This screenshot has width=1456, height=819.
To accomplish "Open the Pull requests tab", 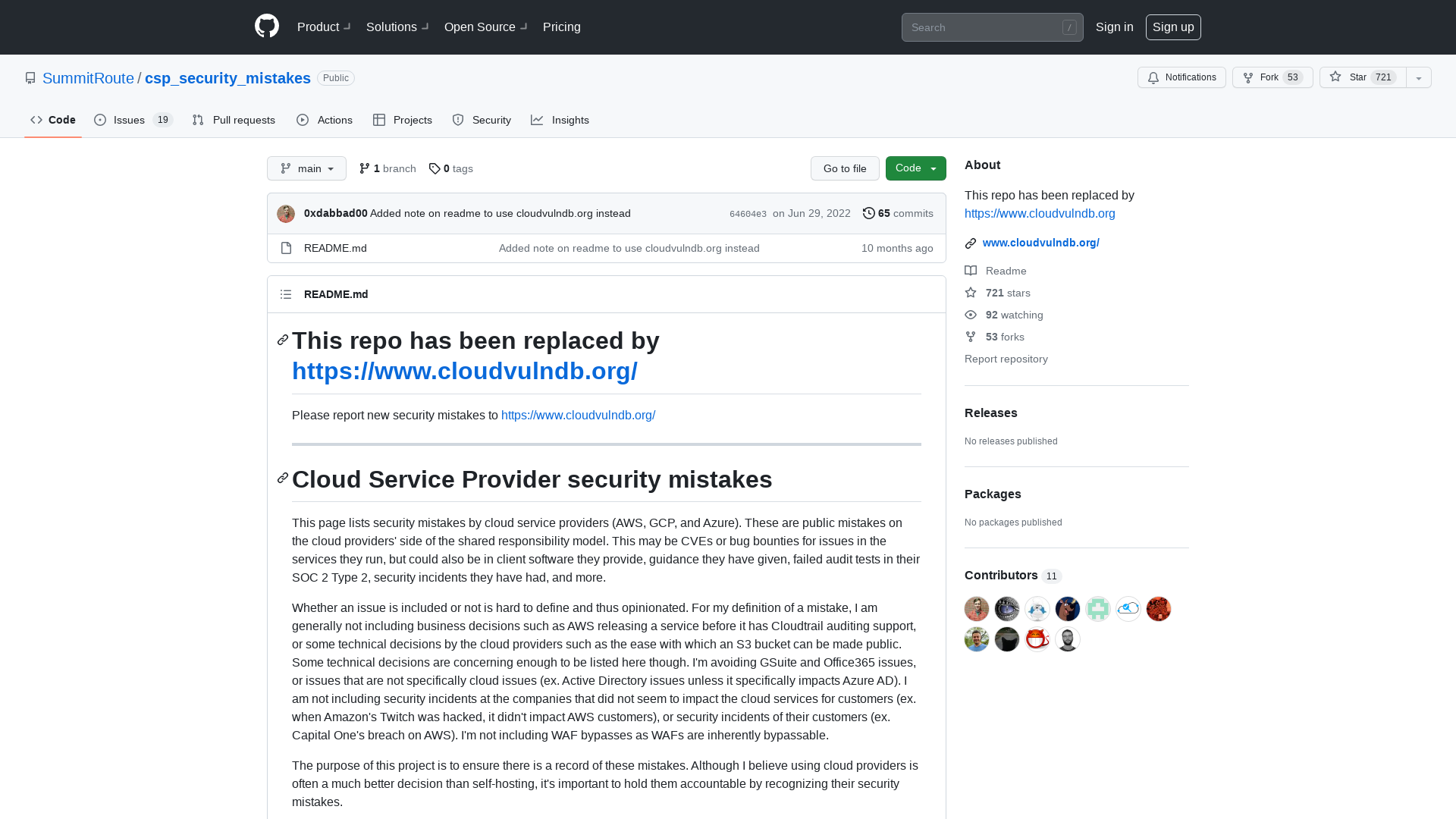I will point(234,120).
